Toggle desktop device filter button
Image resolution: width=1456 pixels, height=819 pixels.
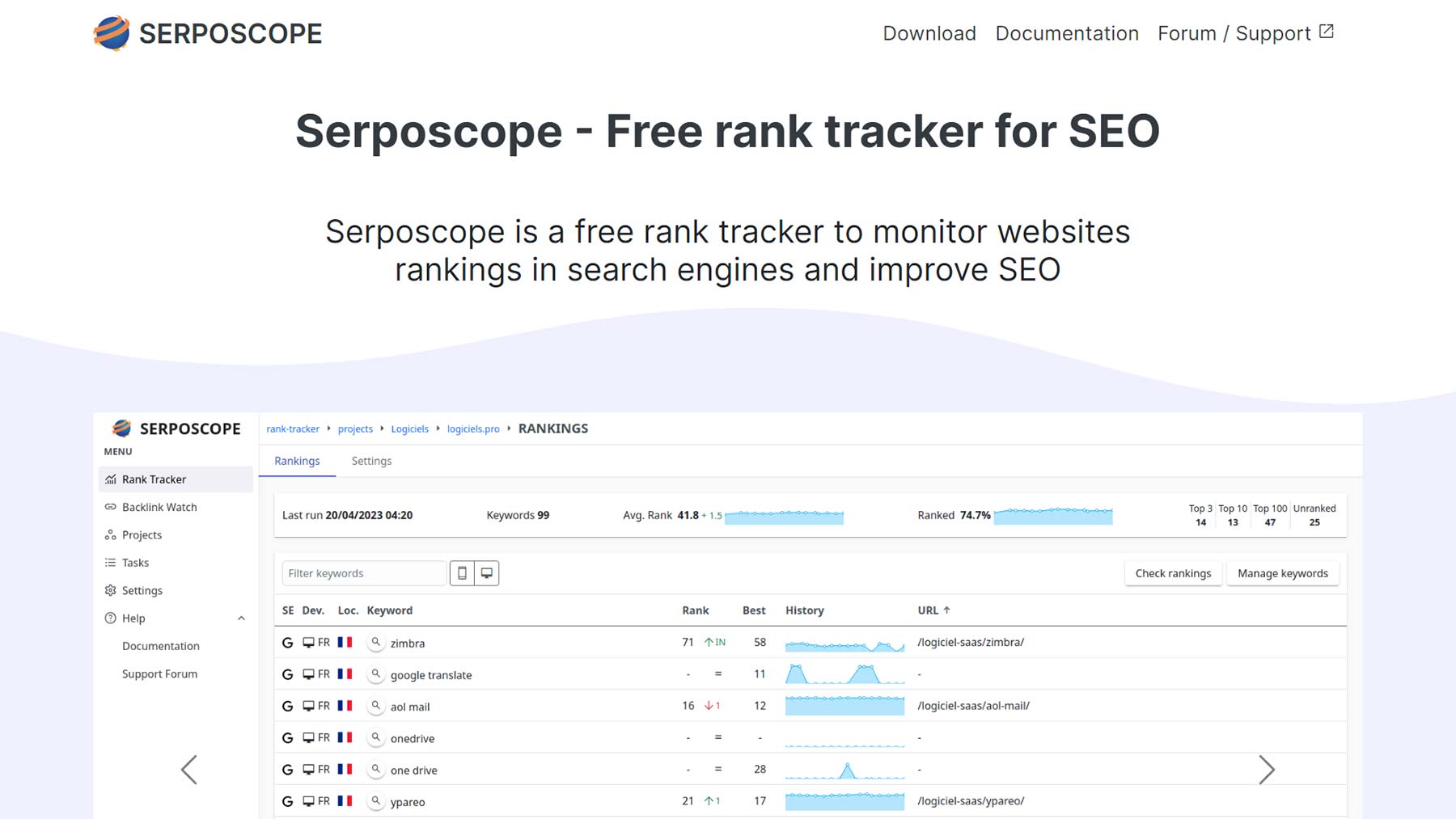[487, 573]
